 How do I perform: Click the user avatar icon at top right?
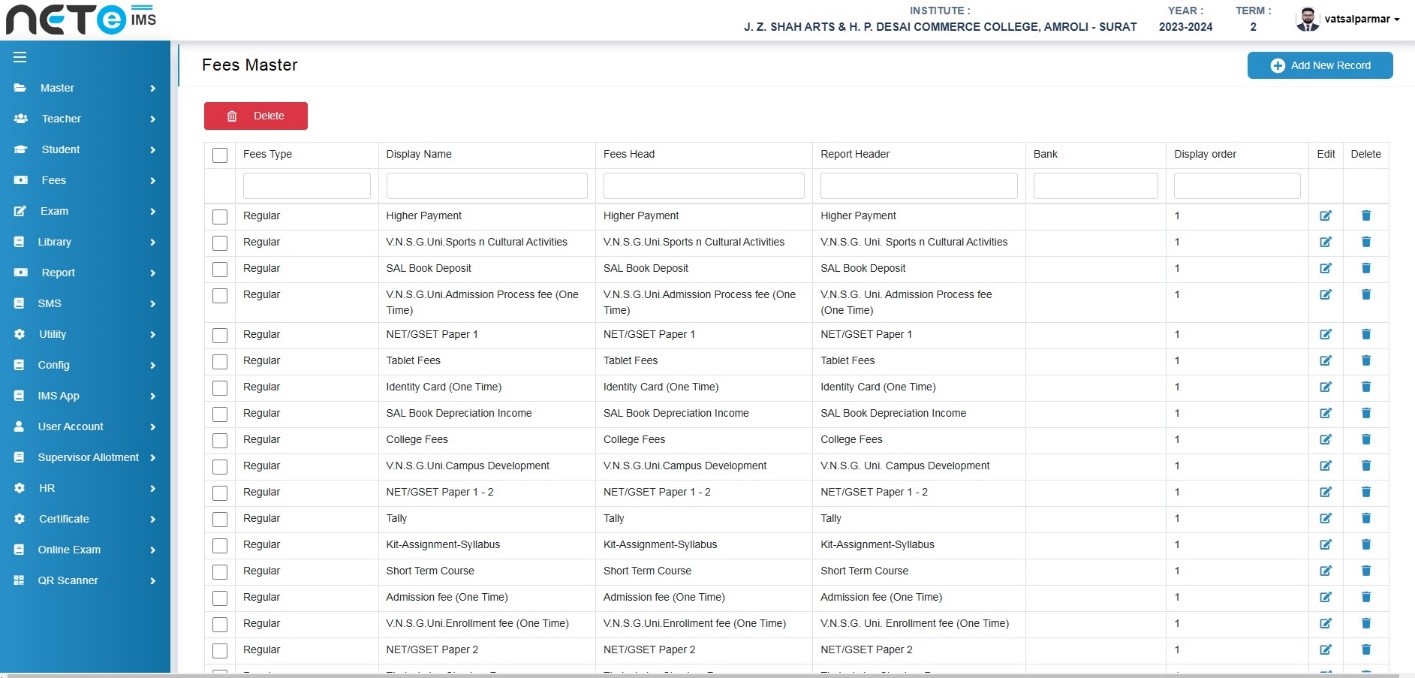coord(1307,19)
